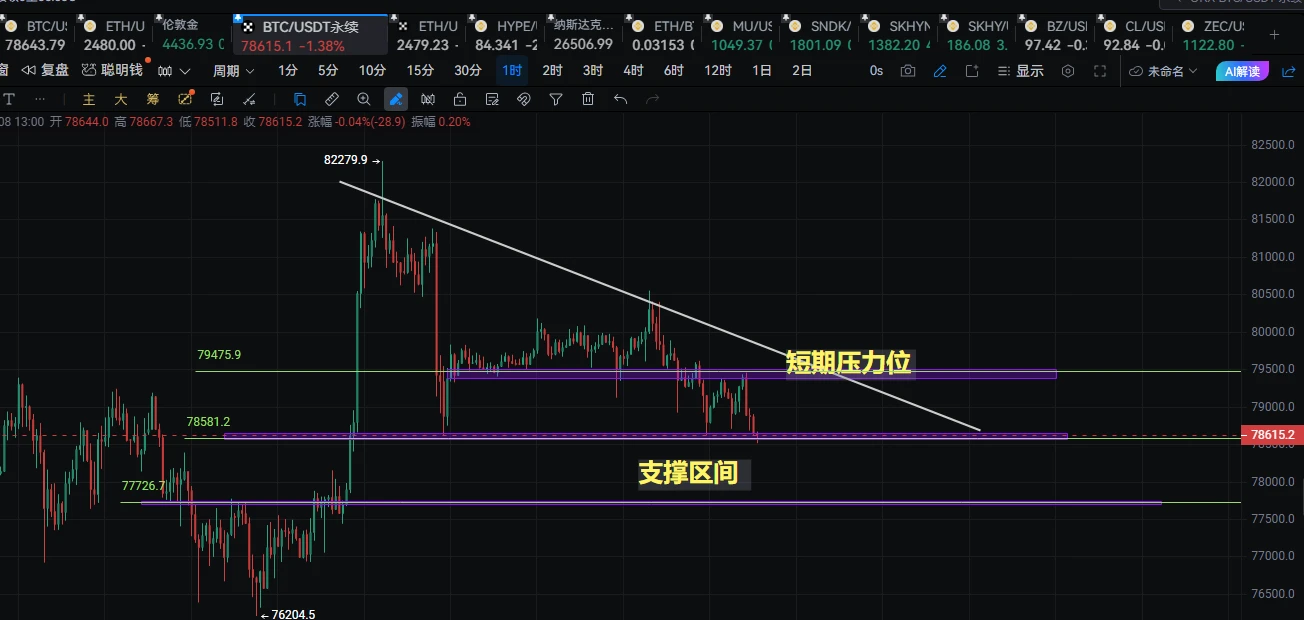Click the note edit list icon
This screenshot has height=620, width=1304.
[492, 99]
